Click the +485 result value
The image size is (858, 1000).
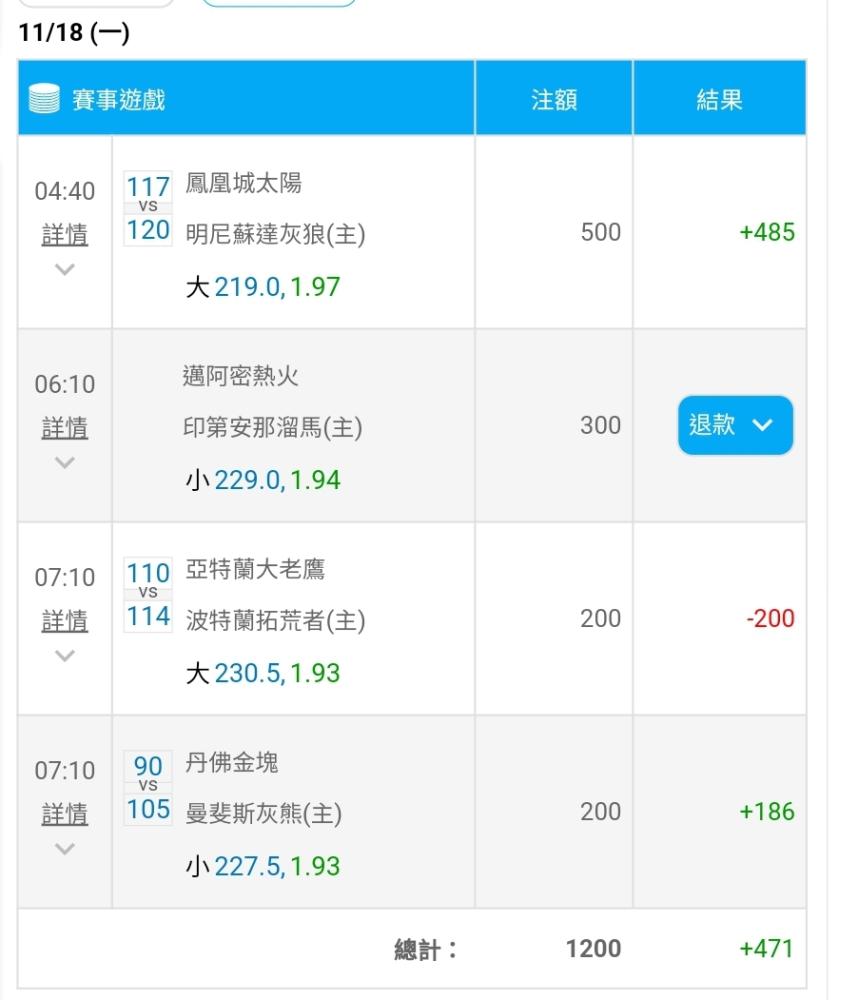tap(767, 232)
